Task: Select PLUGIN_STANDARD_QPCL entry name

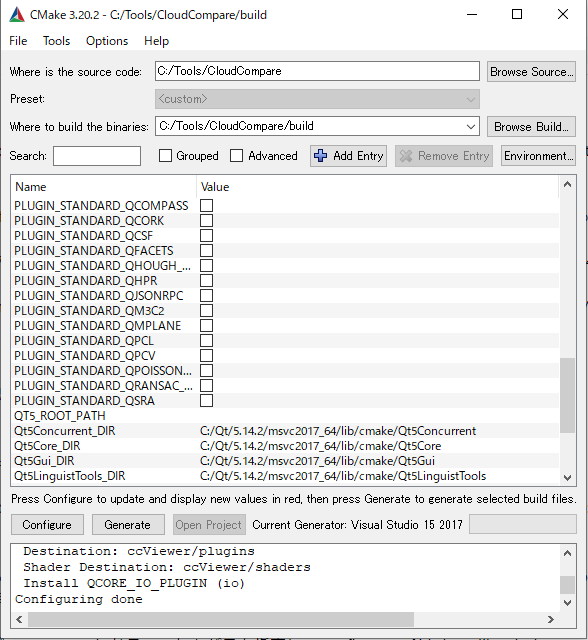Action: tap(84, 340)
